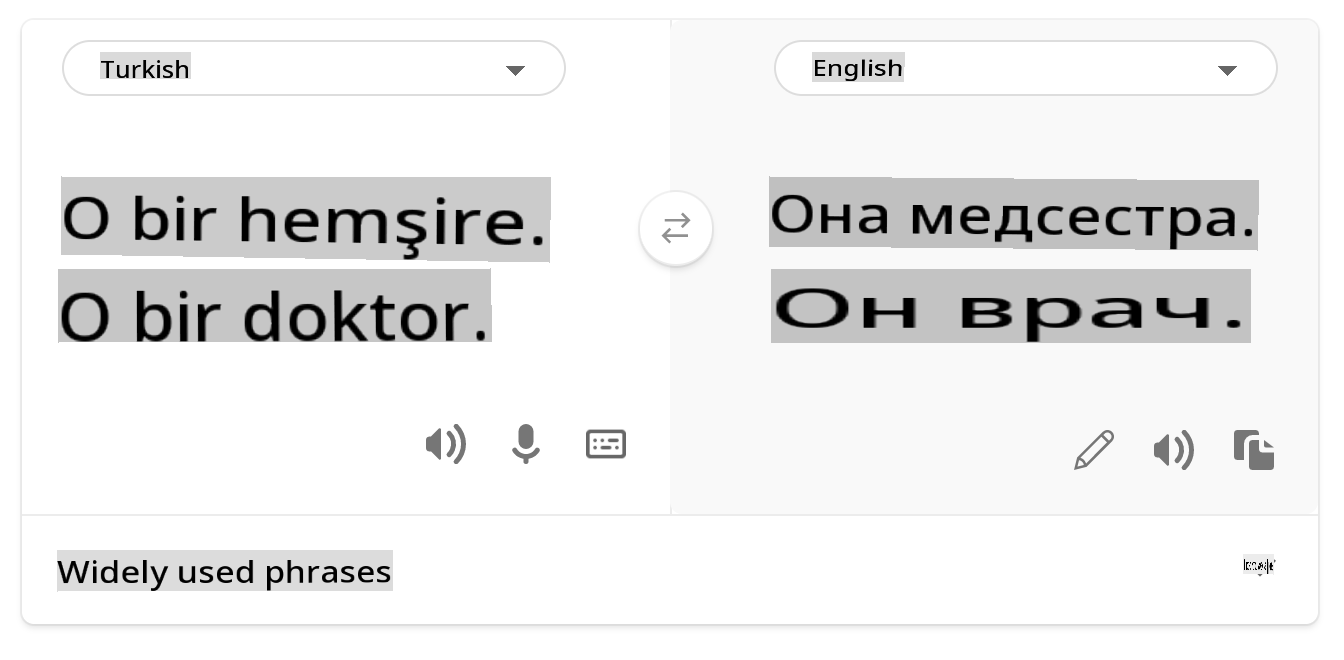The image size is (1344, 660).
Task: Open the on-screen keyboard
Action: click(606, 444)
